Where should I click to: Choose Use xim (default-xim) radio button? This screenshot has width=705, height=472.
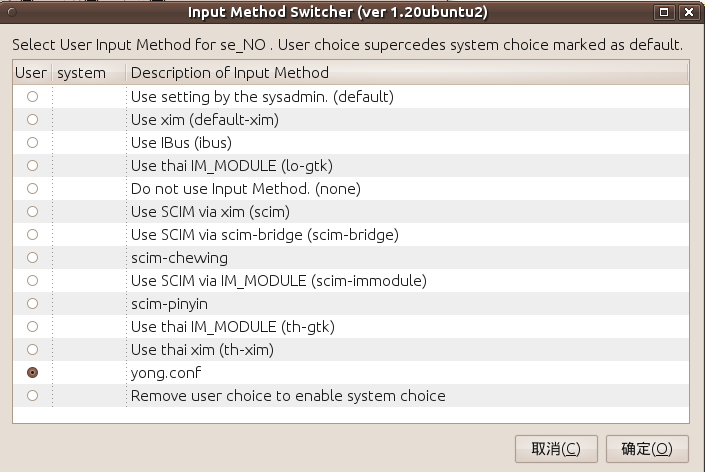[32, 120]
